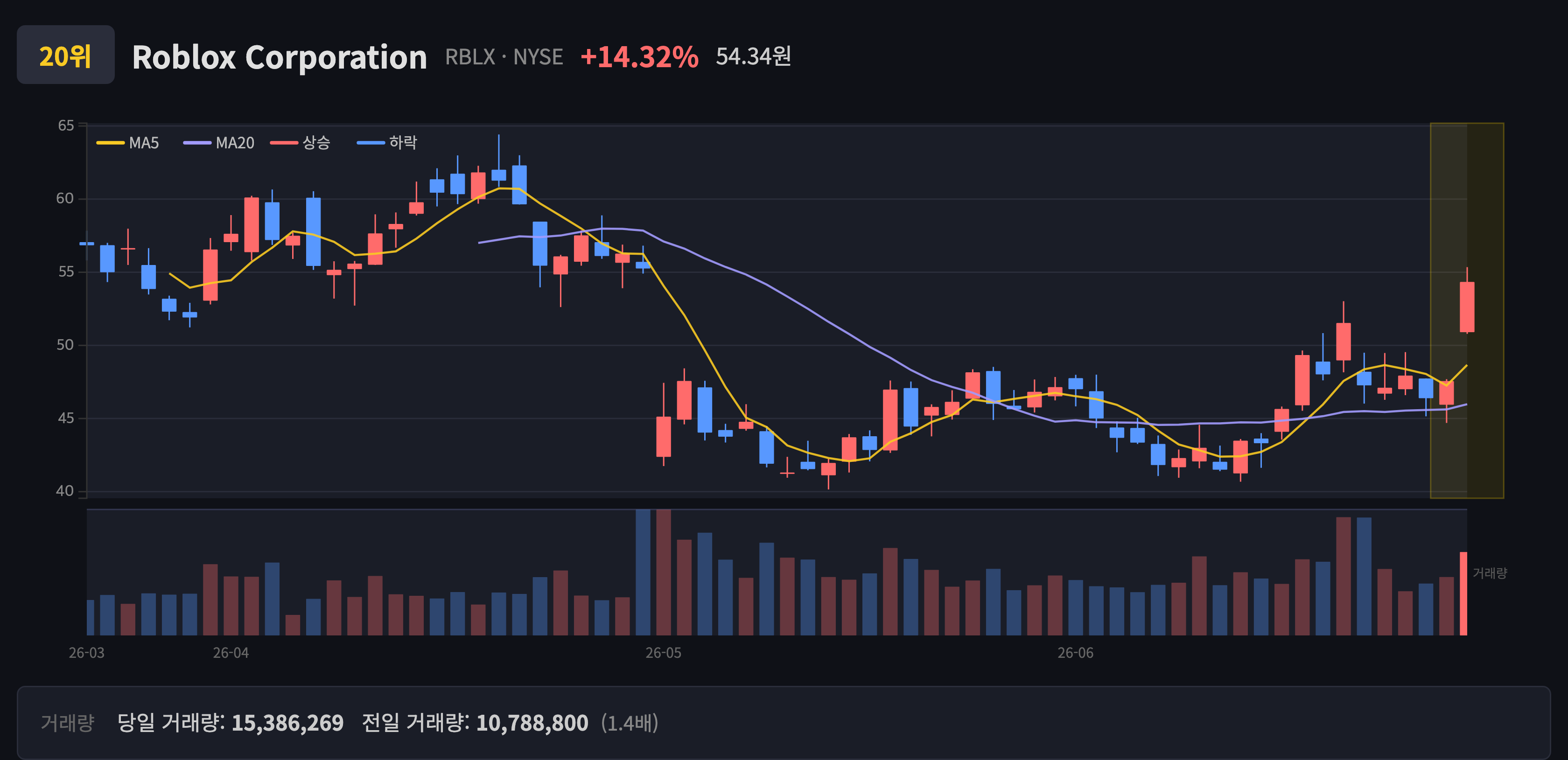
Task: Toggle the 상승 legend entry
Action: point(301,143)
